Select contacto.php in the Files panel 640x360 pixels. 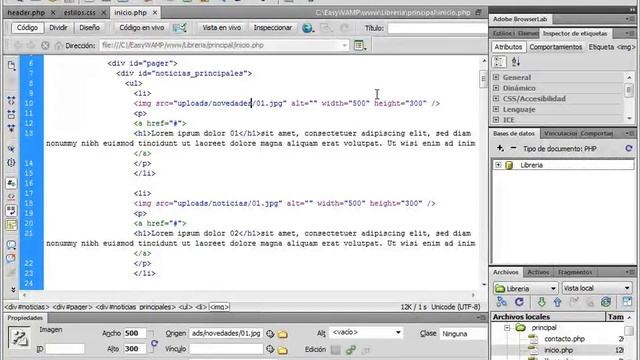(x=564, y=339)
